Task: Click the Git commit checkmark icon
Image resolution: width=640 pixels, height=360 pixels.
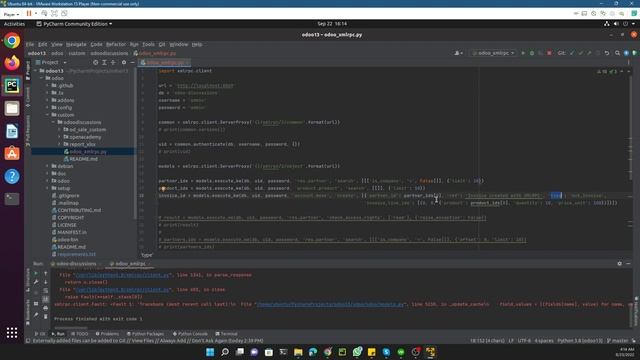Action: 580,53
